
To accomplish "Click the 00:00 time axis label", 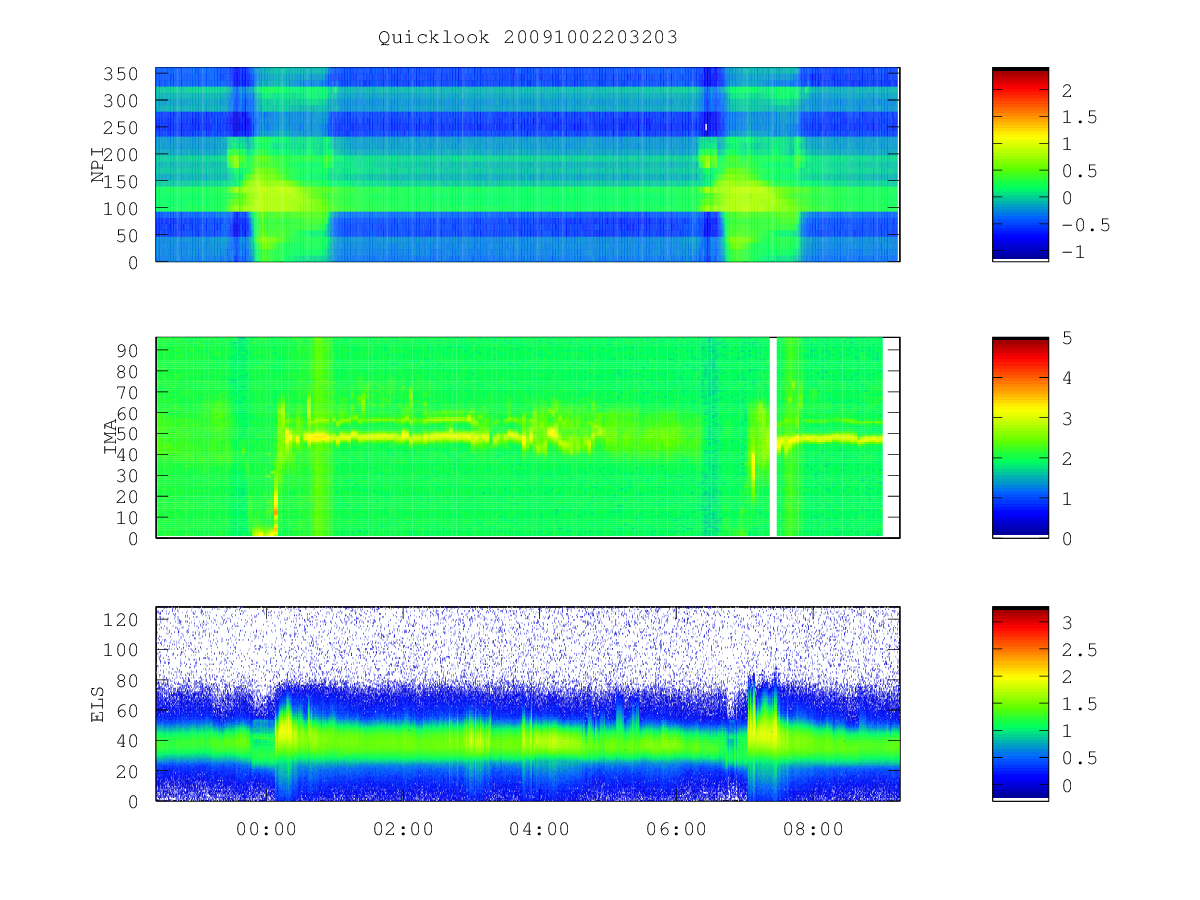I will coord(267,829).
